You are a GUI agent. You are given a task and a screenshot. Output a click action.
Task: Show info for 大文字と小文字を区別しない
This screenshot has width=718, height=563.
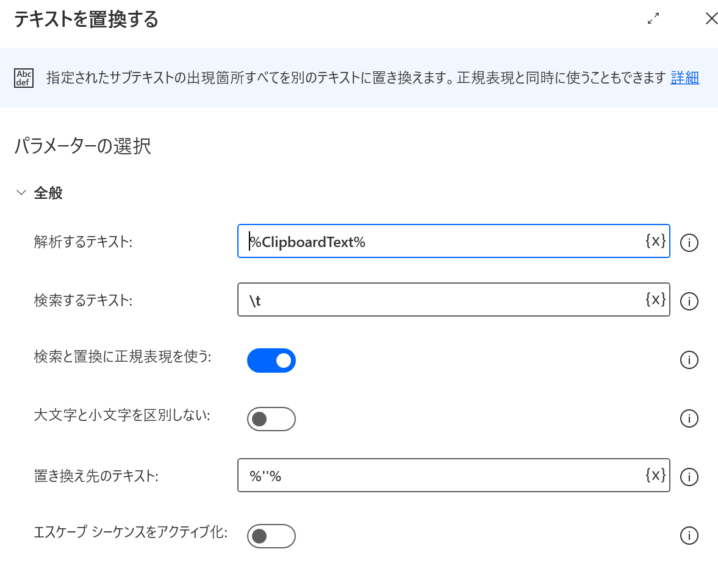pos(689,418)
